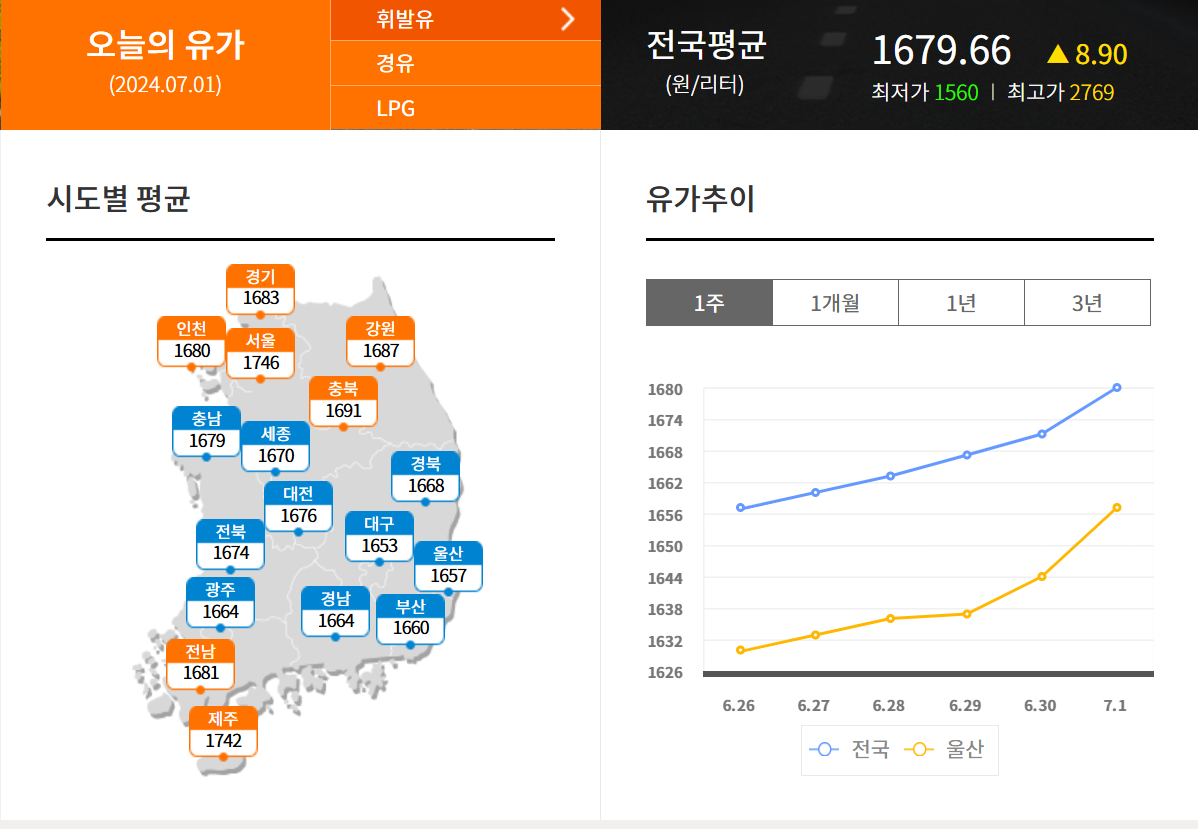Click the 세종 region marker showing 1670
This screenshot has height=829, width=1198.
[x=276, y=446]
